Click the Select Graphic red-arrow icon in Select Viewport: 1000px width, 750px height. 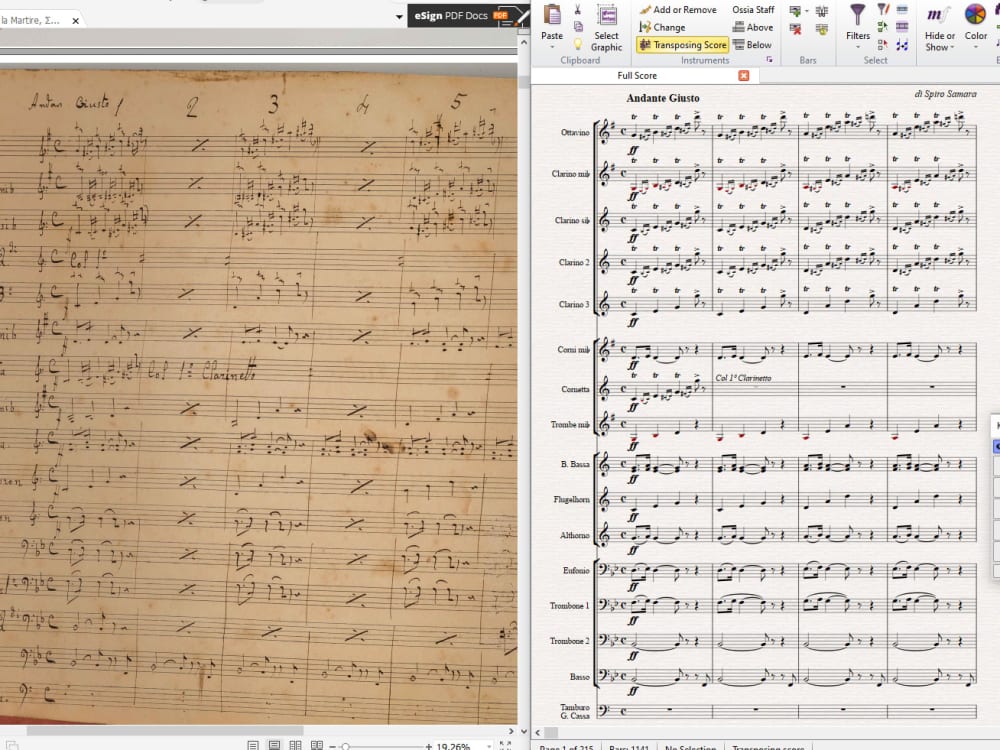click(883, 45)
